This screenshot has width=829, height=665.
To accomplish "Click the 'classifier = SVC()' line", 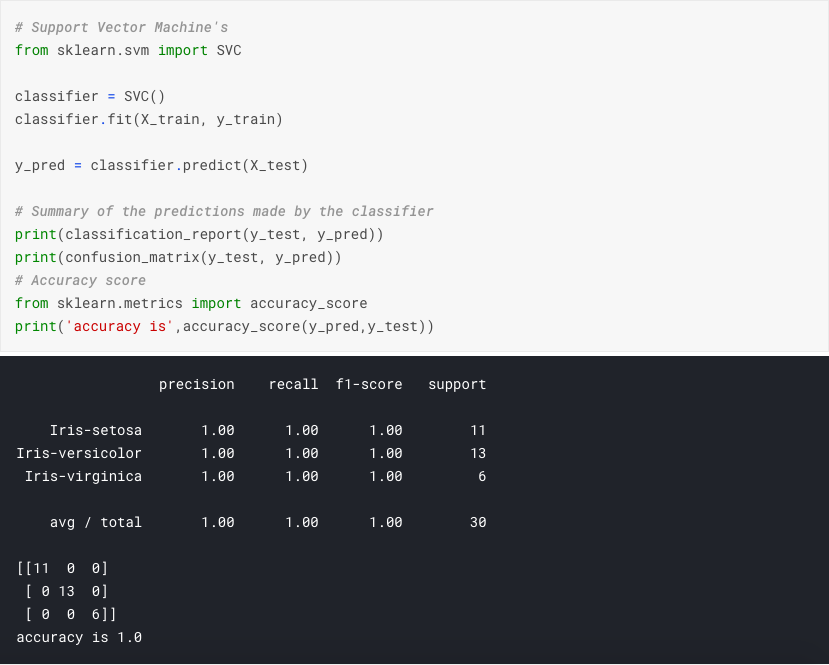I will point(90,96).
